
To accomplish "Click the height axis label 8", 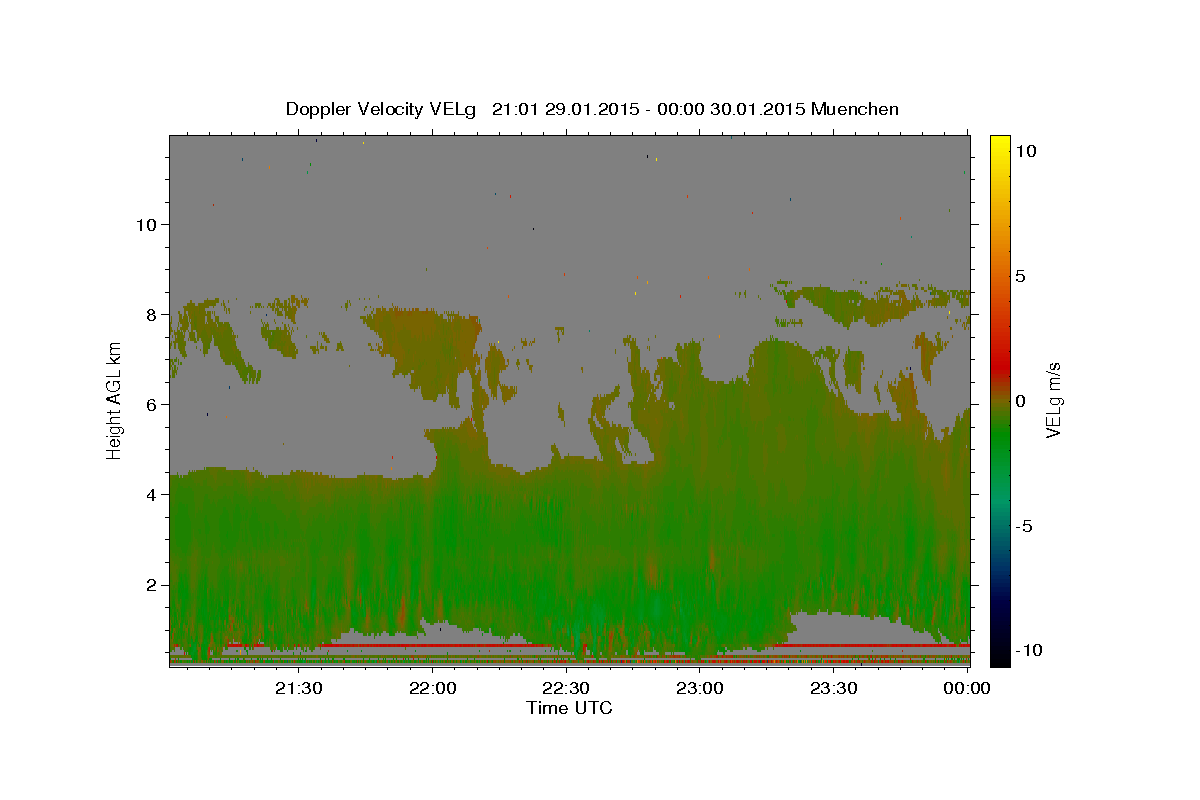I will pos(151,314).
